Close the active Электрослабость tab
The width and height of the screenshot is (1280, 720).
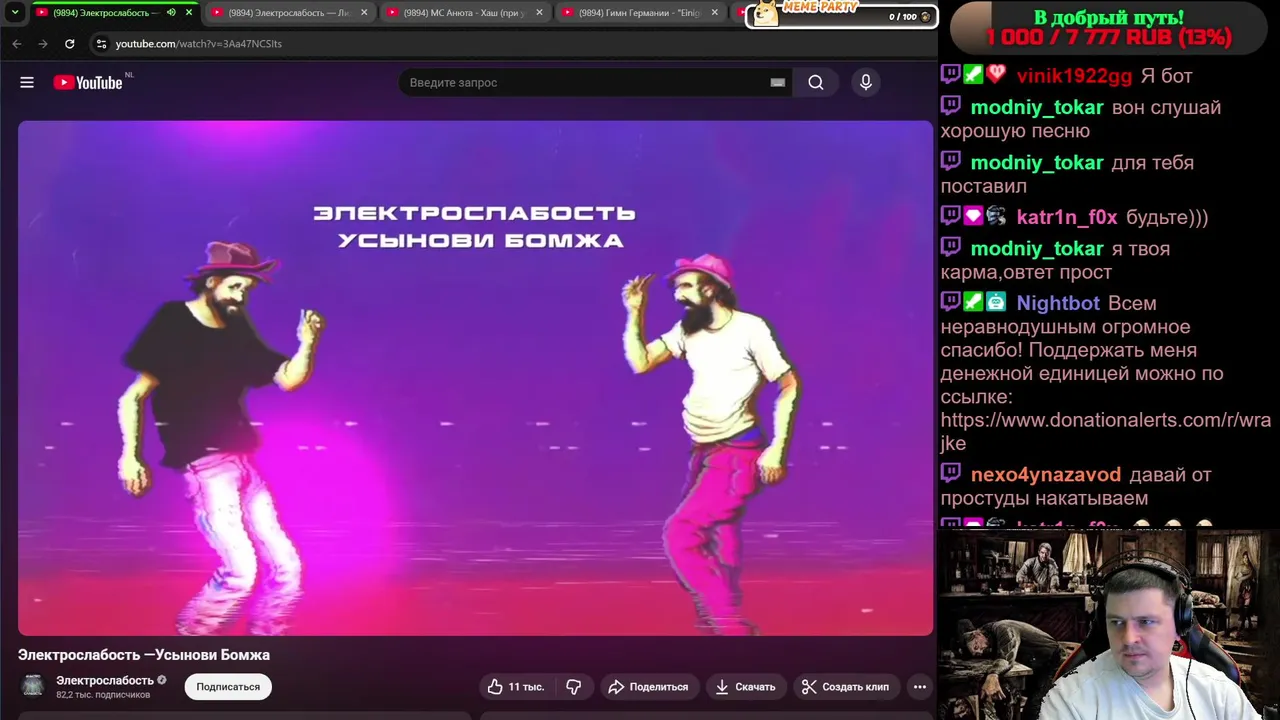(188, 13)
